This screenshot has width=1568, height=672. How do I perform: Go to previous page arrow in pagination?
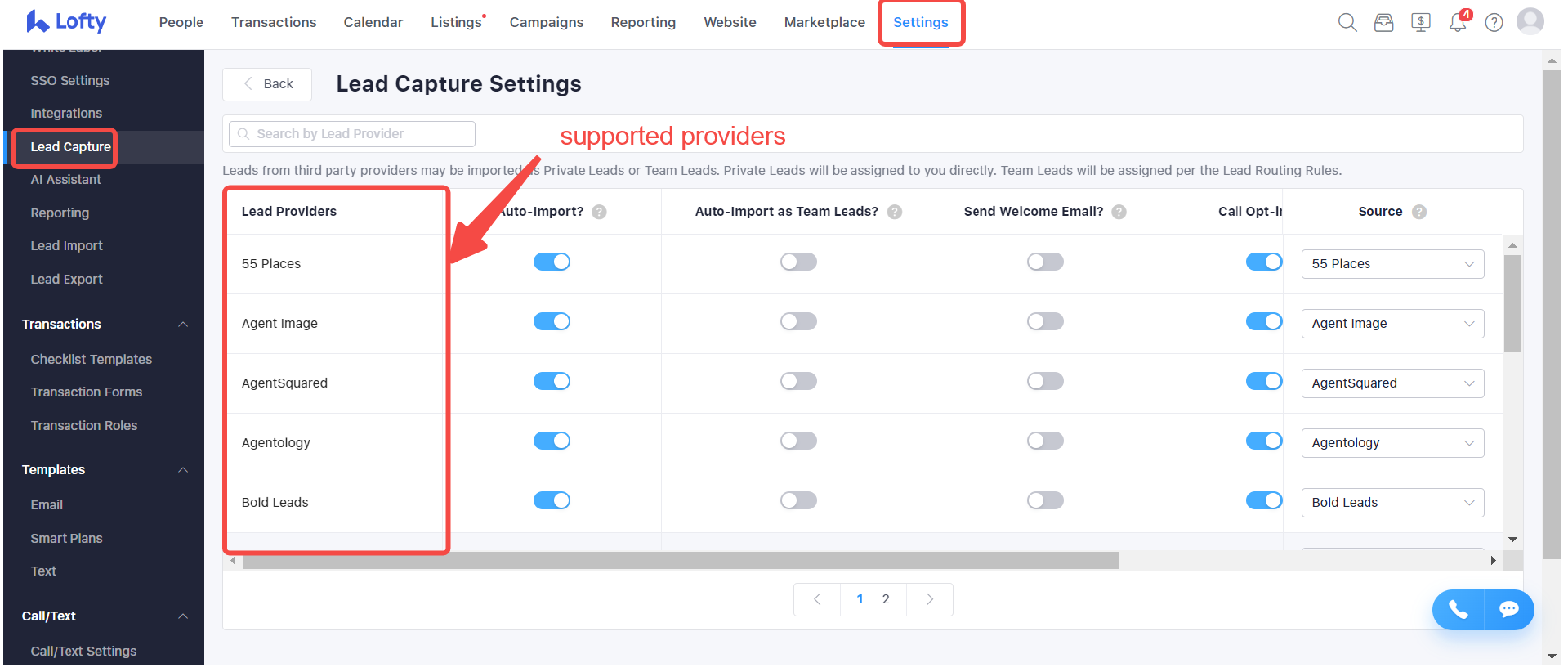[817, 599]
